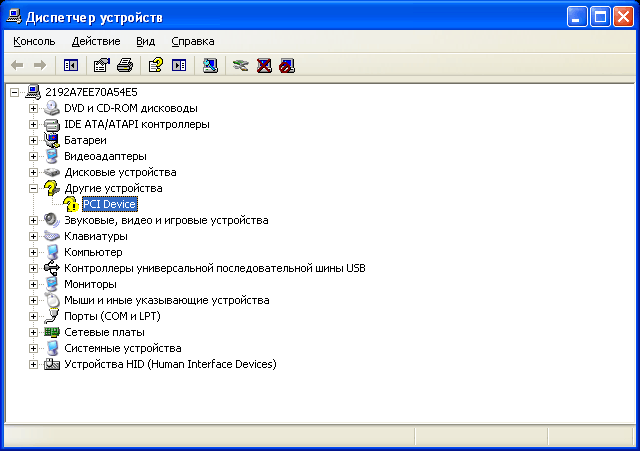Expand the Видеоадаптеры node
This screenshot has width=640, height=451.
pos(33,156)
